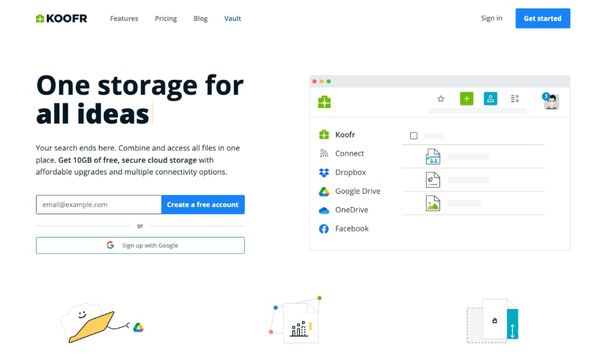
Task: Select Google Drive in the sidebar
Action: coord(349,191)
